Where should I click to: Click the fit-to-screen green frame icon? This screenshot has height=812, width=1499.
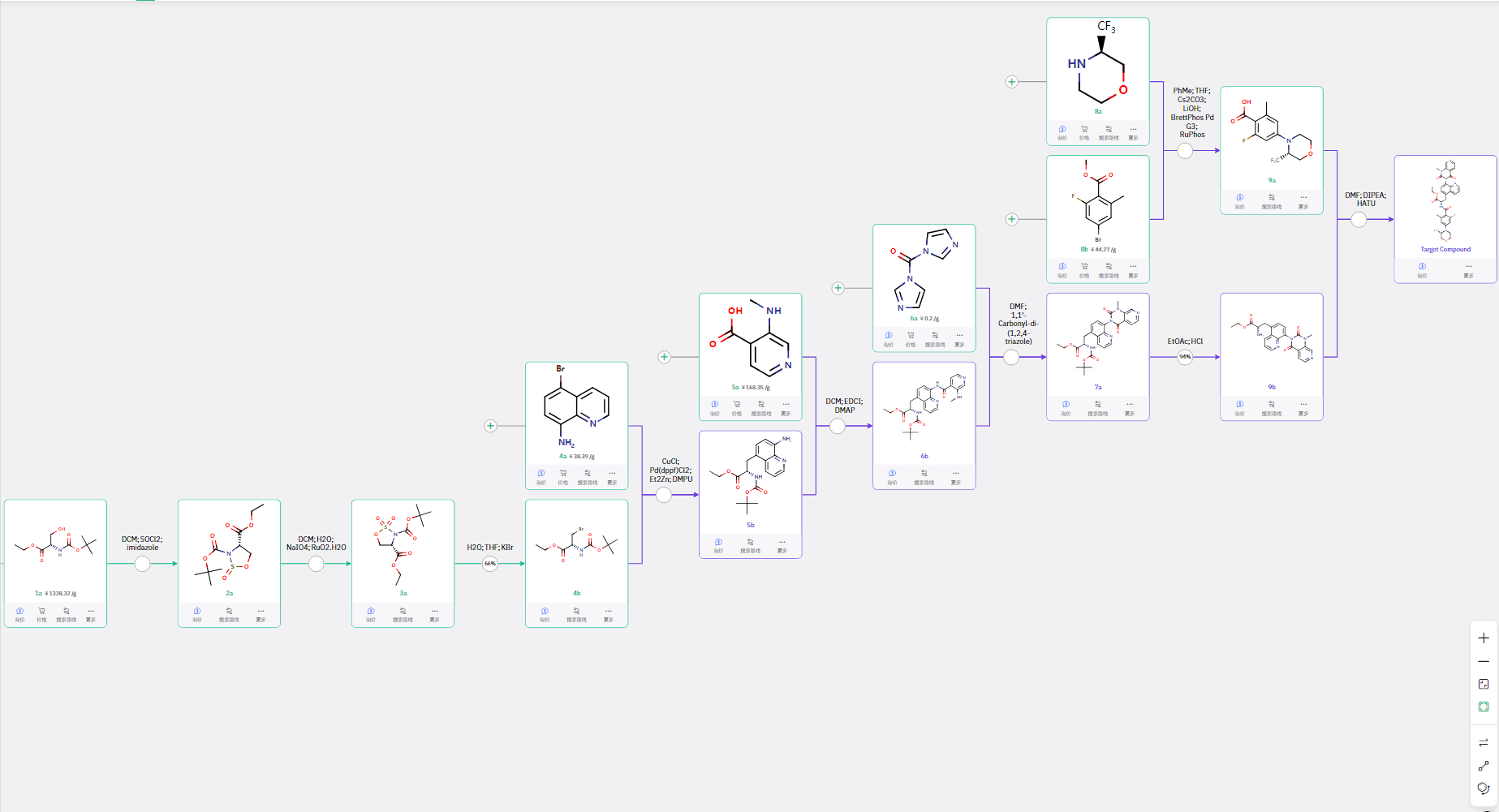click(1484, 707)
